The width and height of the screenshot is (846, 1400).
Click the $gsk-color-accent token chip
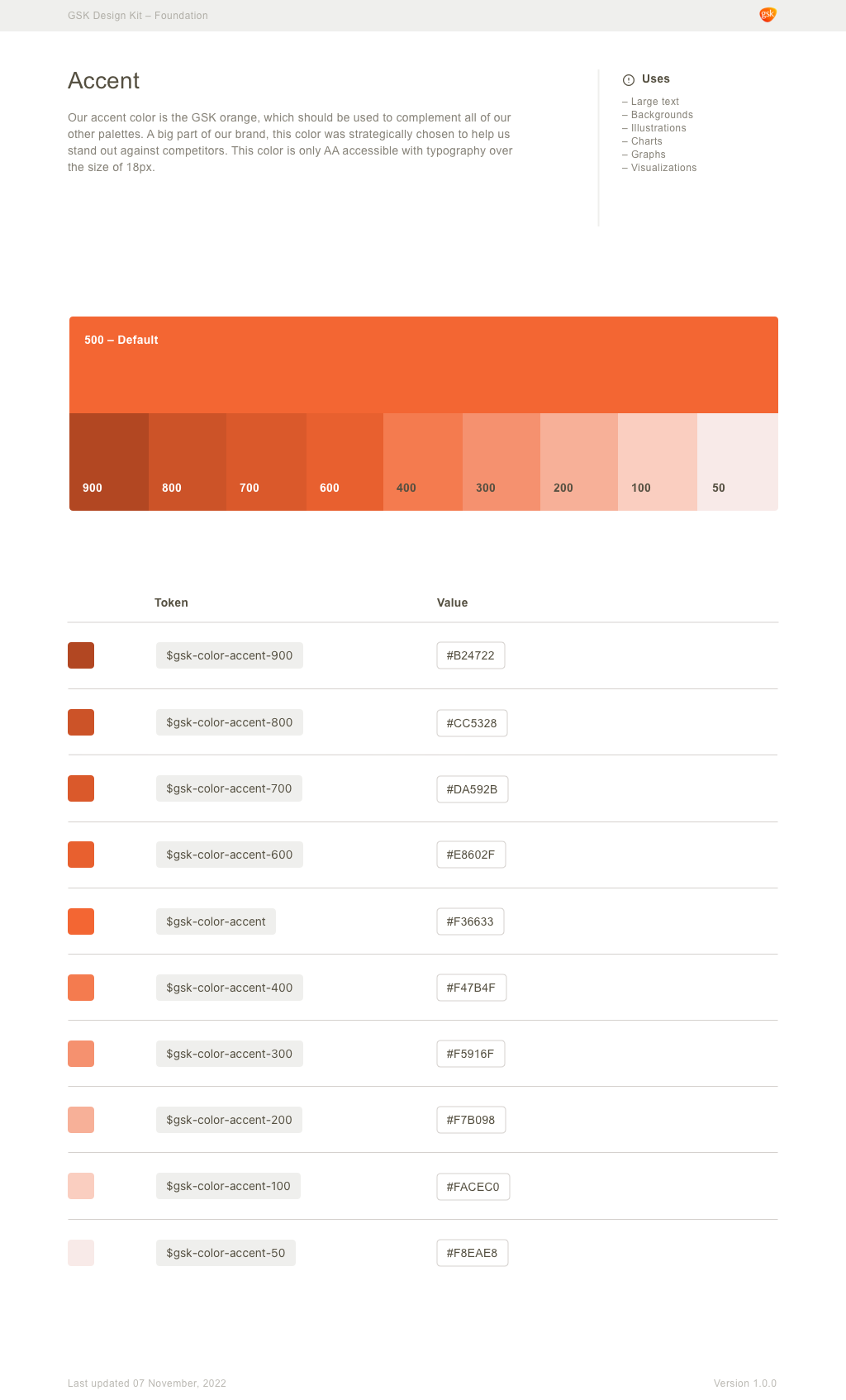tap(216, 921)
